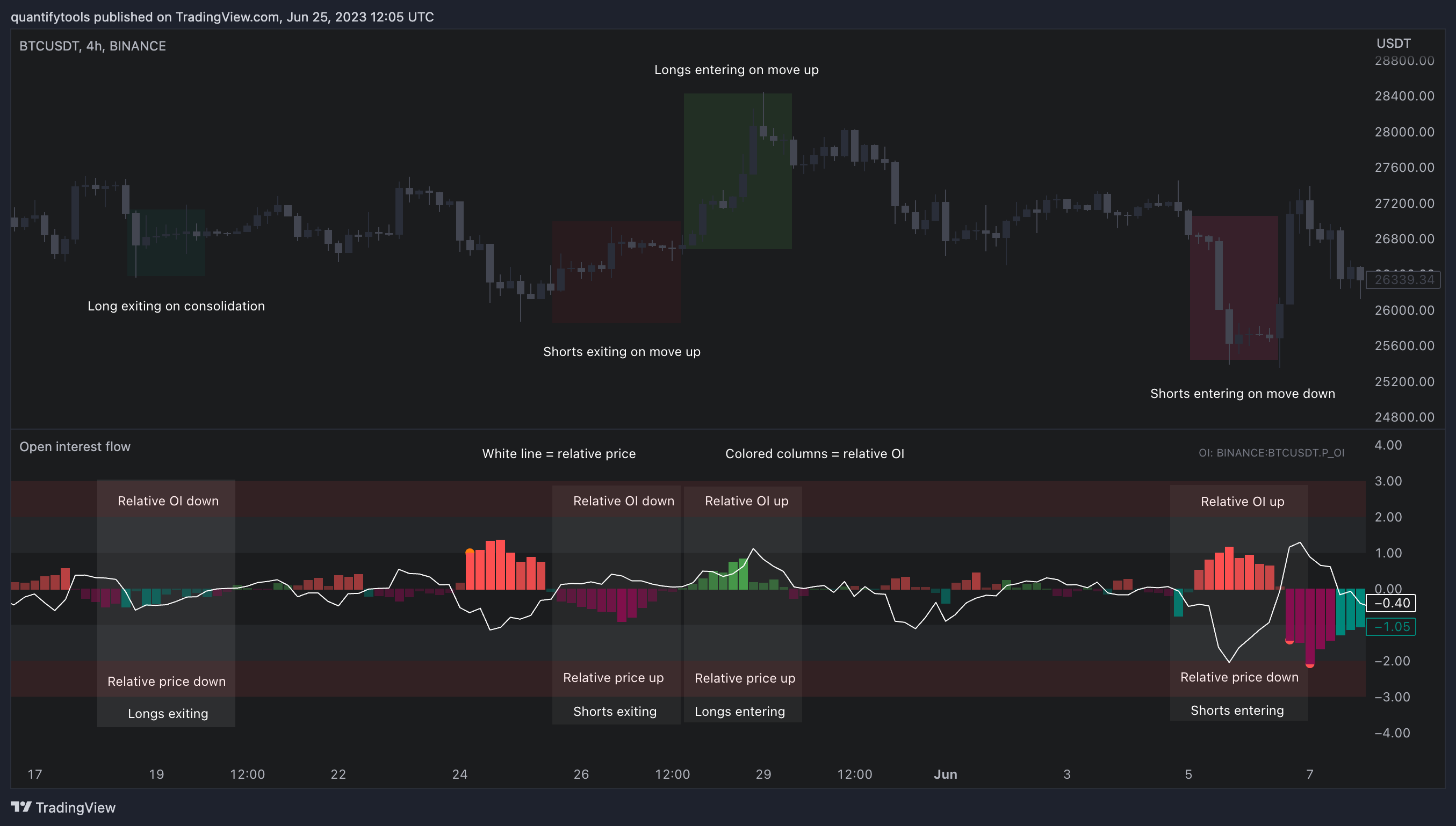
Task: Click the 28400.00 price axis label
Action: click(1404, 96)
